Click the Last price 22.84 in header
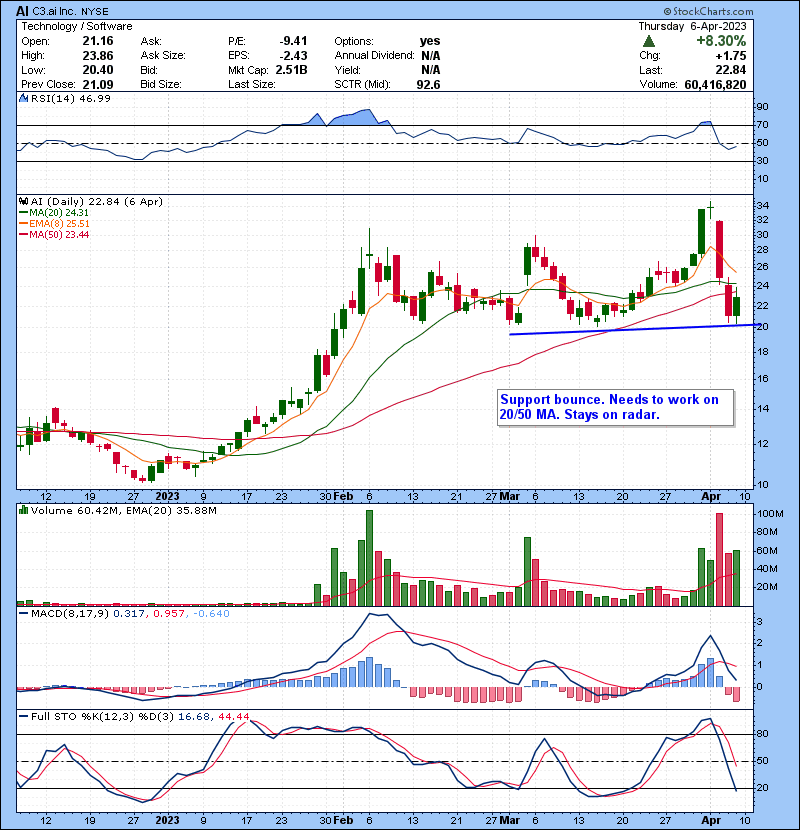Screen dimensions: 800x830 [731, 70]
